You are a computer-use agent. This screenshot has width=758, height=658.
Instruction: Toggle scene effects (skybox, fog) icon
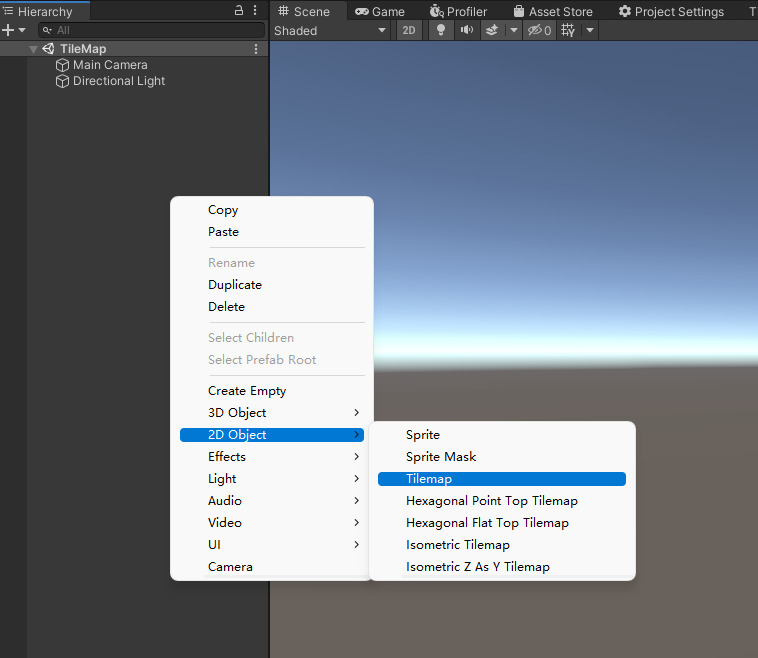point(492,30)
